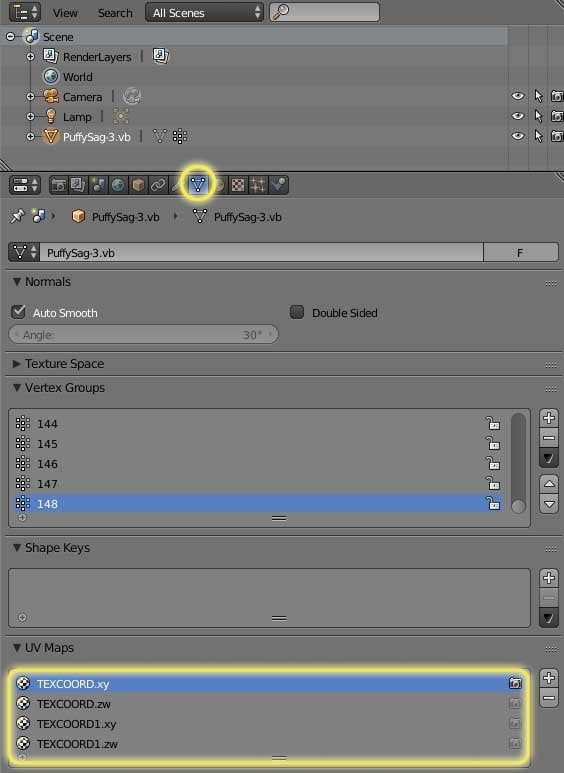
Task: Click the Angle 30° slider field
Action: (143, 334)
